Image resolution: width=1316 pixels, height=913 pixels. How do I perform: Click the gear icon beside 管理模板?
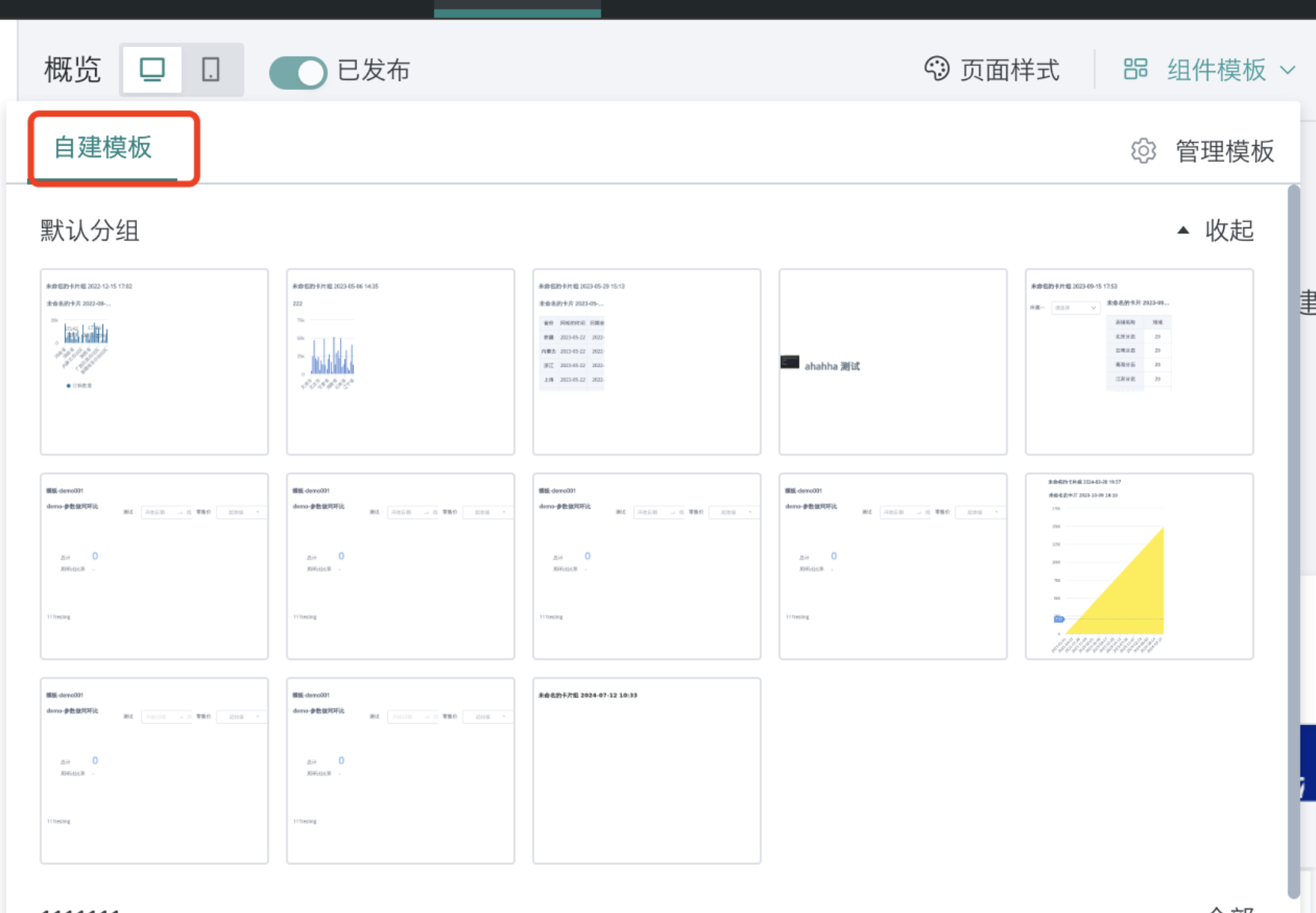click(1143, 151)
